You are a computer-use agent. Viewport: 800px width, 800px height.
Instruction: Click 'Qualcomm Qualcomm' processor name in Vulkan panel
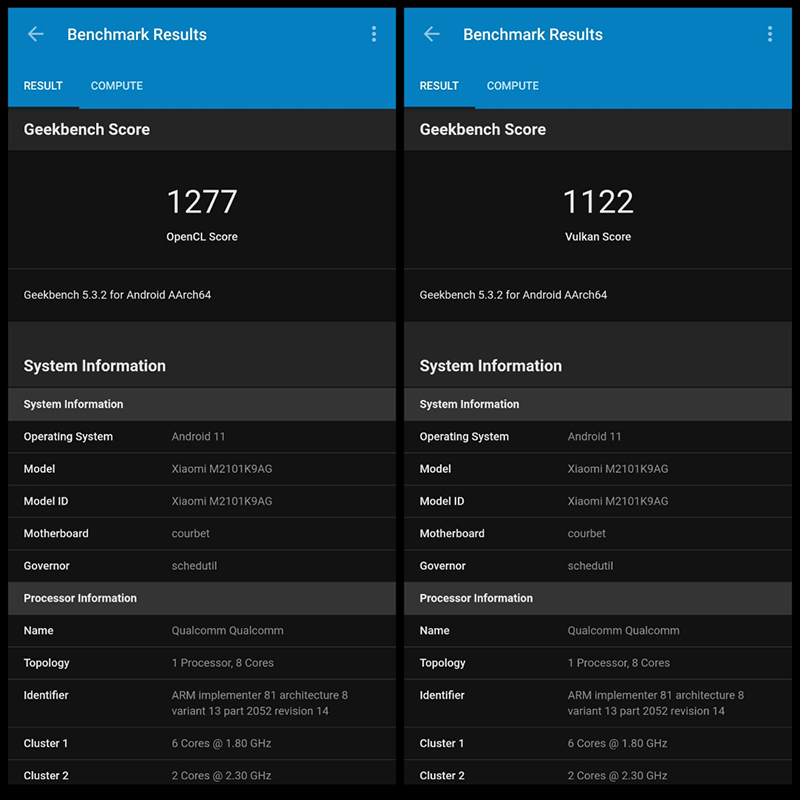(623, 631)
